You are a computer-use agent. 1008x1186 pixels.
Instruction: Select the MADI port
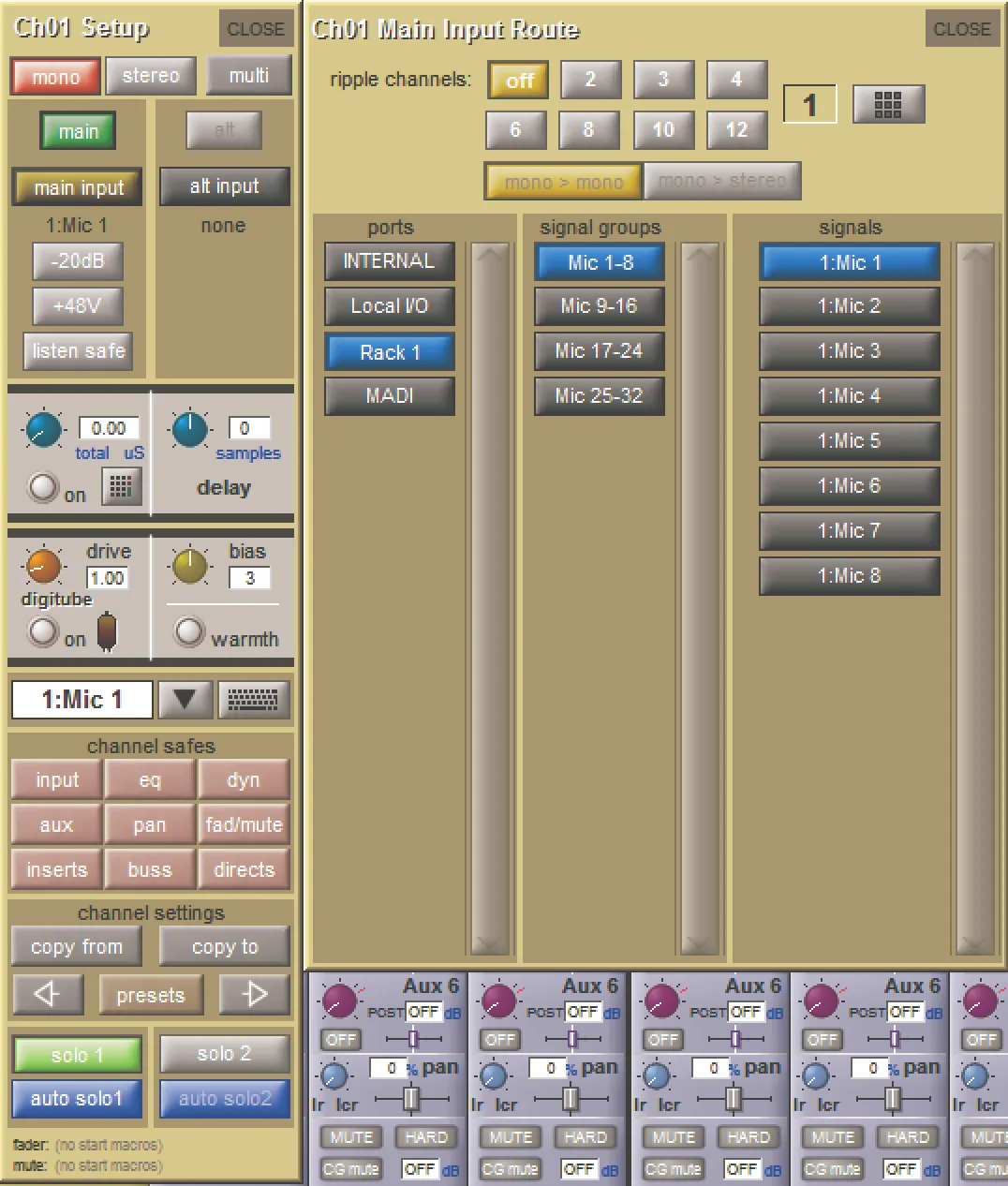390,395
